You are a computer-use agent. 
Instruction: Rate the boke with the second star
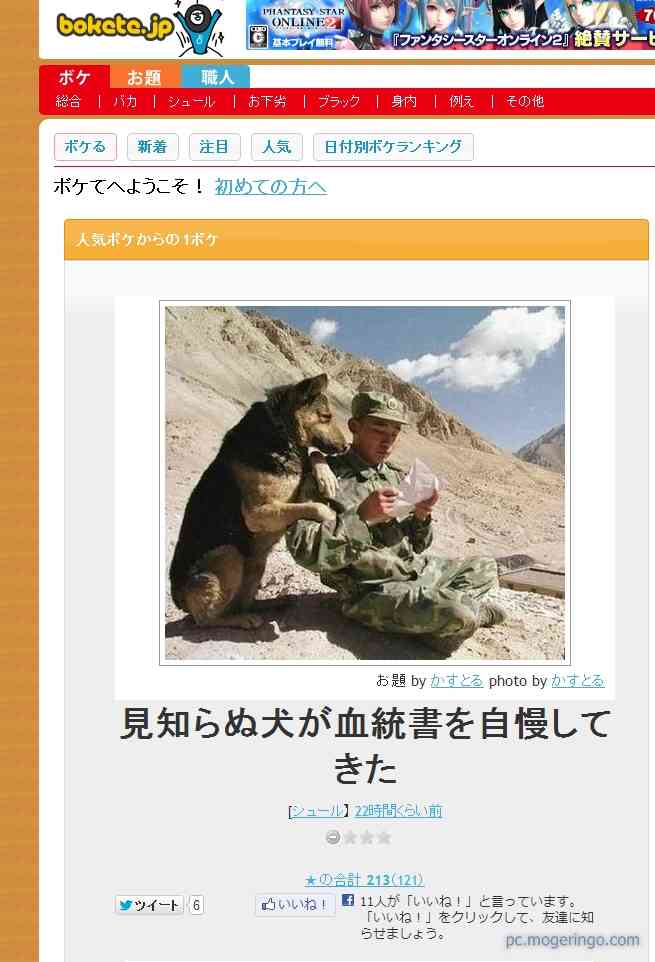(x=367, y=837)
